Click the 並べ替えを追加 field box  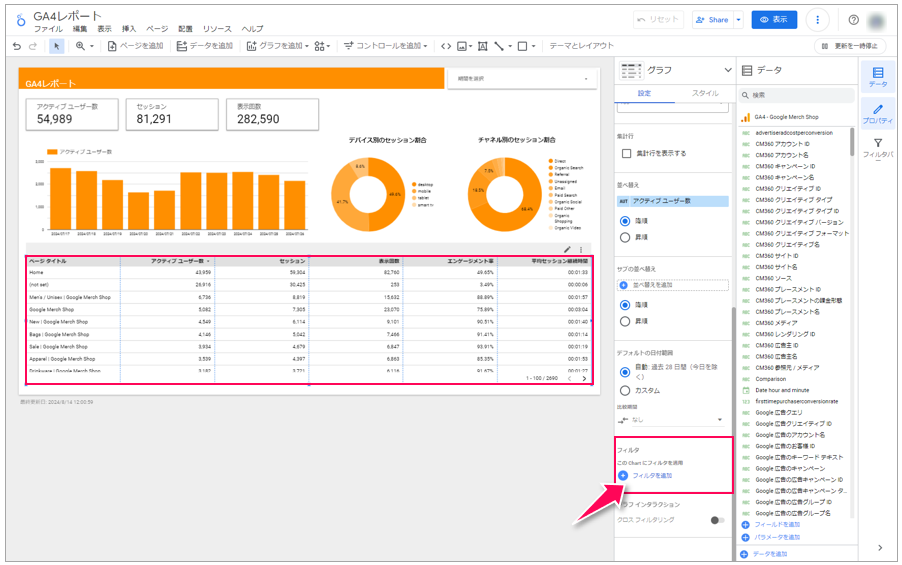pyautogui.click(x=672, y=285)
